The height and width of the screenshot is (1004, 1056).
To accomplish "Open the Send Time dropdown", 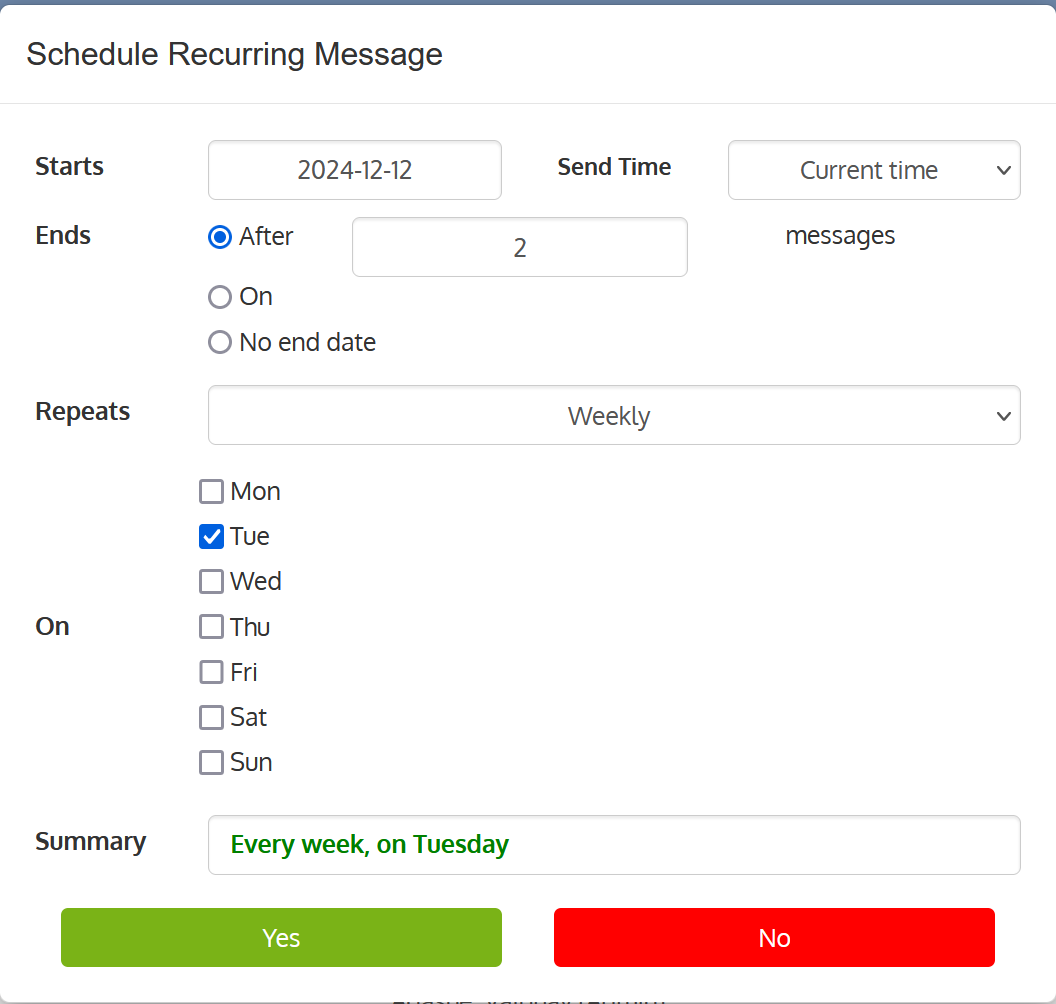I will (x=874, y=170).
